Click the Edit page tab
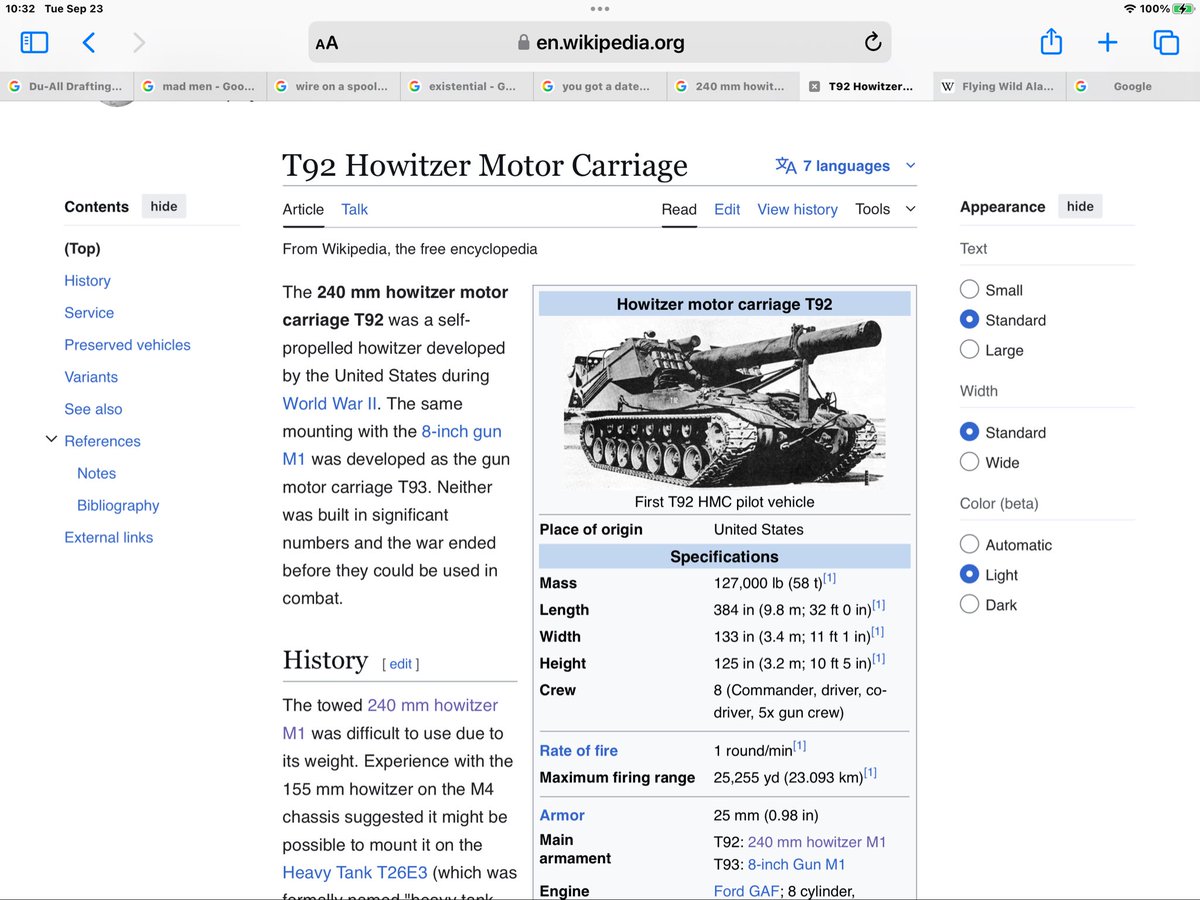The width and height of the screenshot is (1200, 900). [727, 209]
